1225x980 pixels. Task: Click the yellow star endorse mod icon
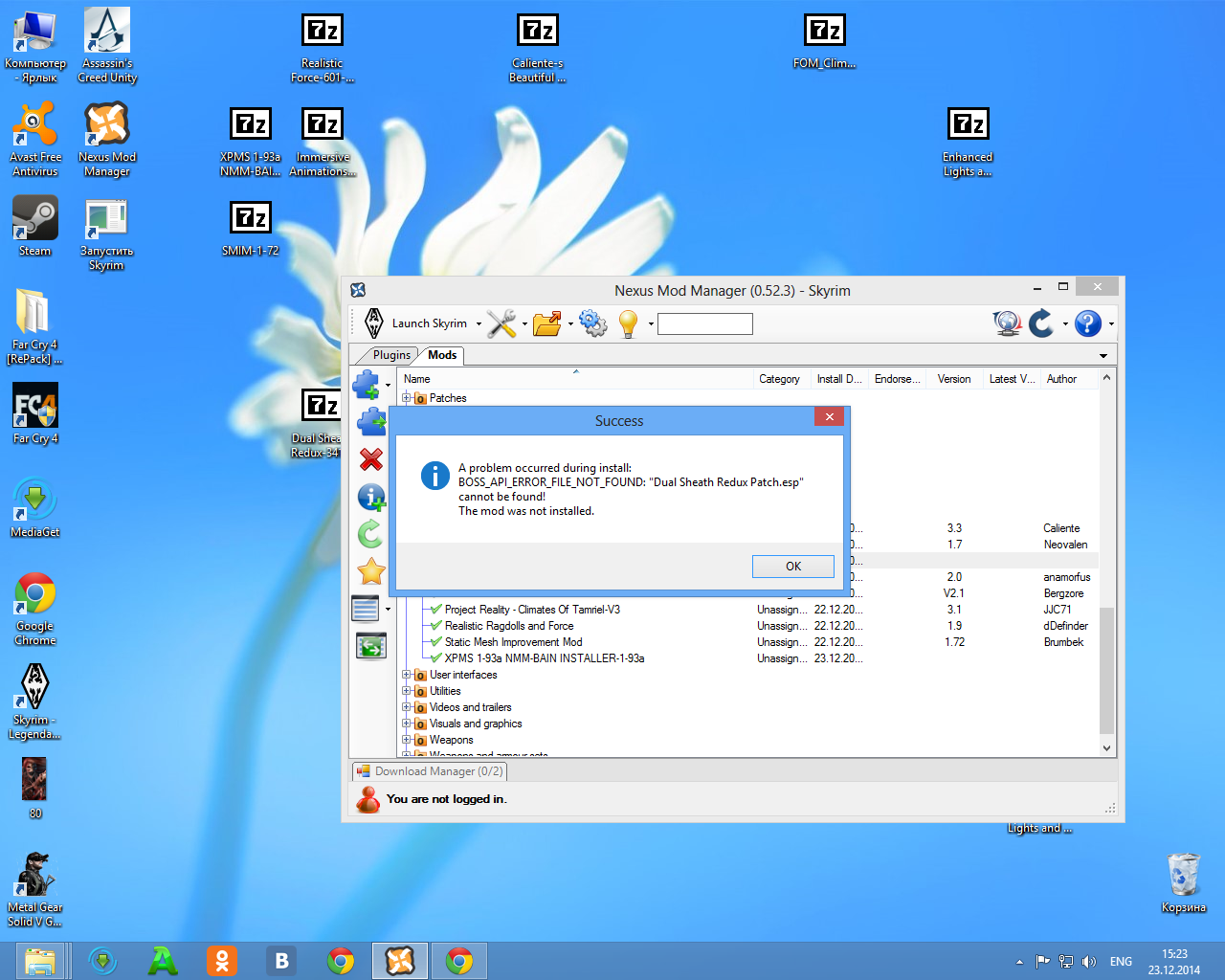coord(371,571)
